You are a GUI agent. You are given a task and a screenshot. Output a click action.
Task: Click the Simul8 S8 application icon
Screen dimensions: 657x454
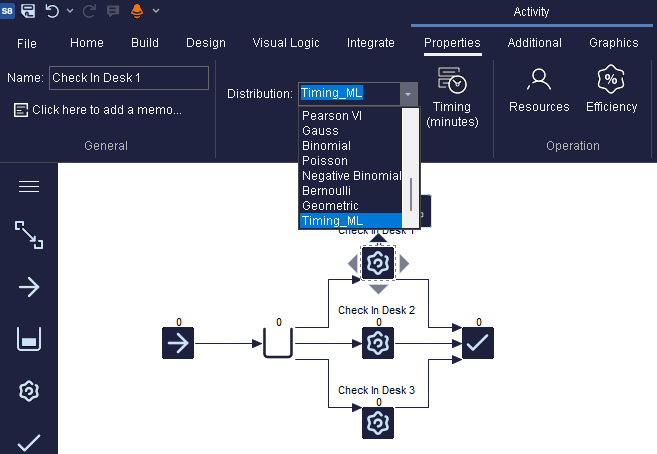pos(7,10)
